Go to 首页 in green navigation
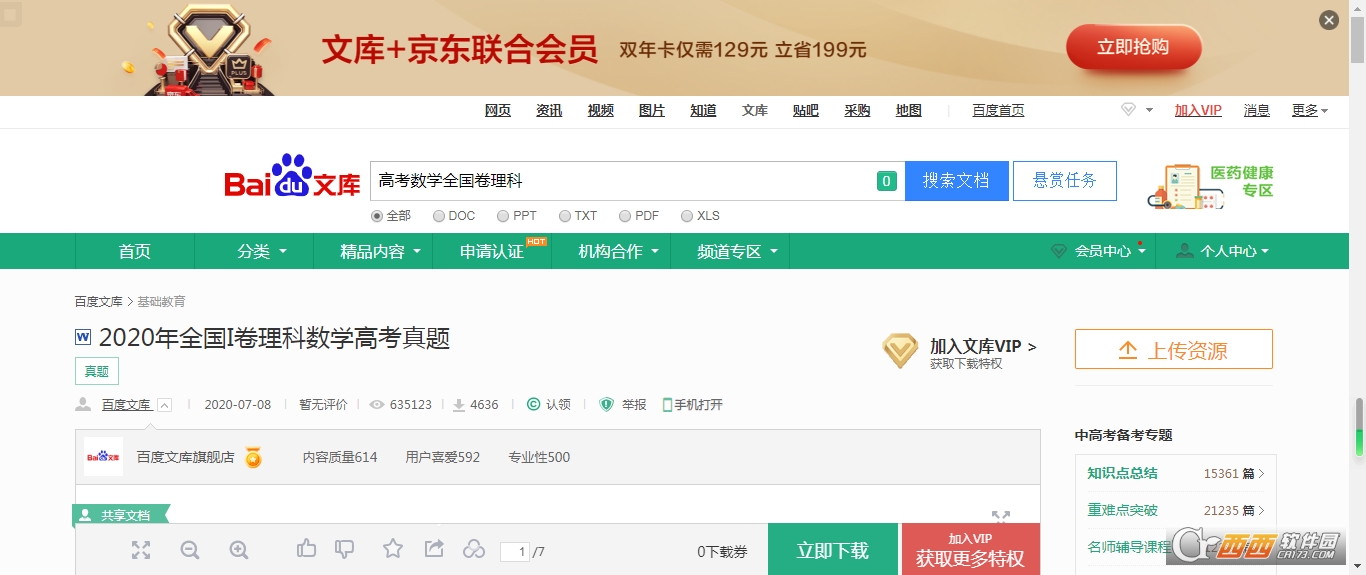Screen dimensions: 1366x575 [135, 251]
